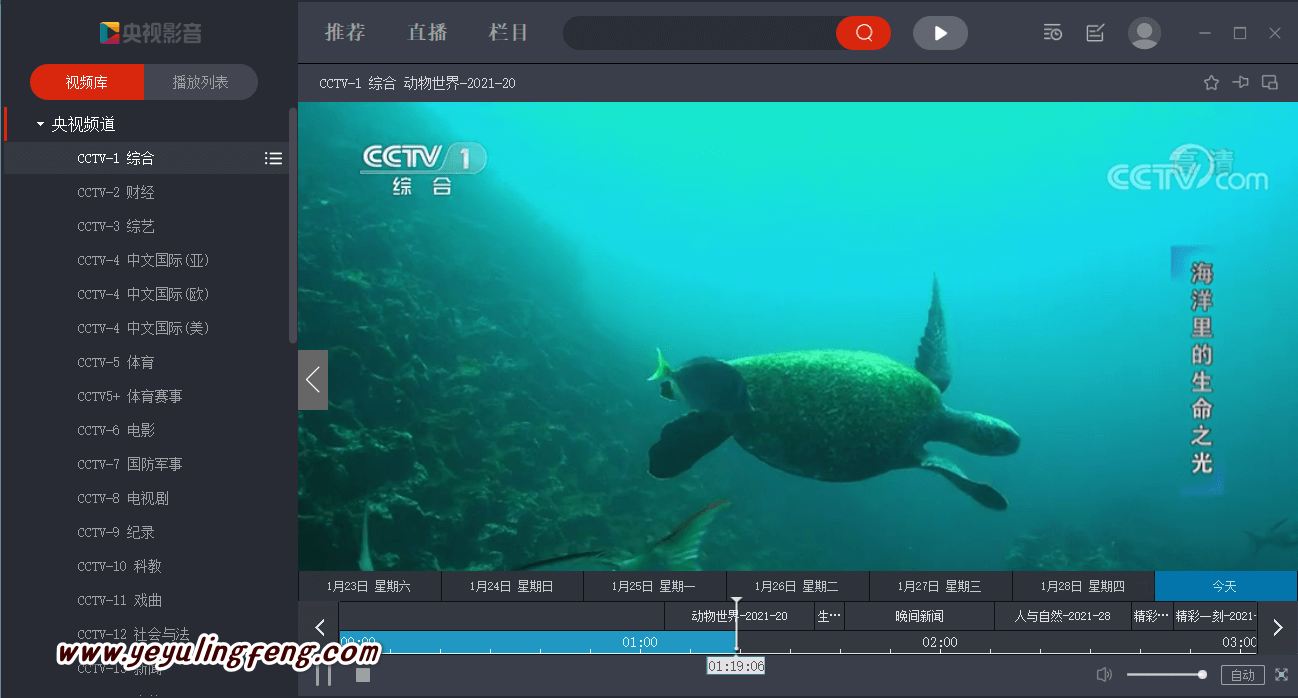Open the feedback edit icon

tap(1095, 33)
